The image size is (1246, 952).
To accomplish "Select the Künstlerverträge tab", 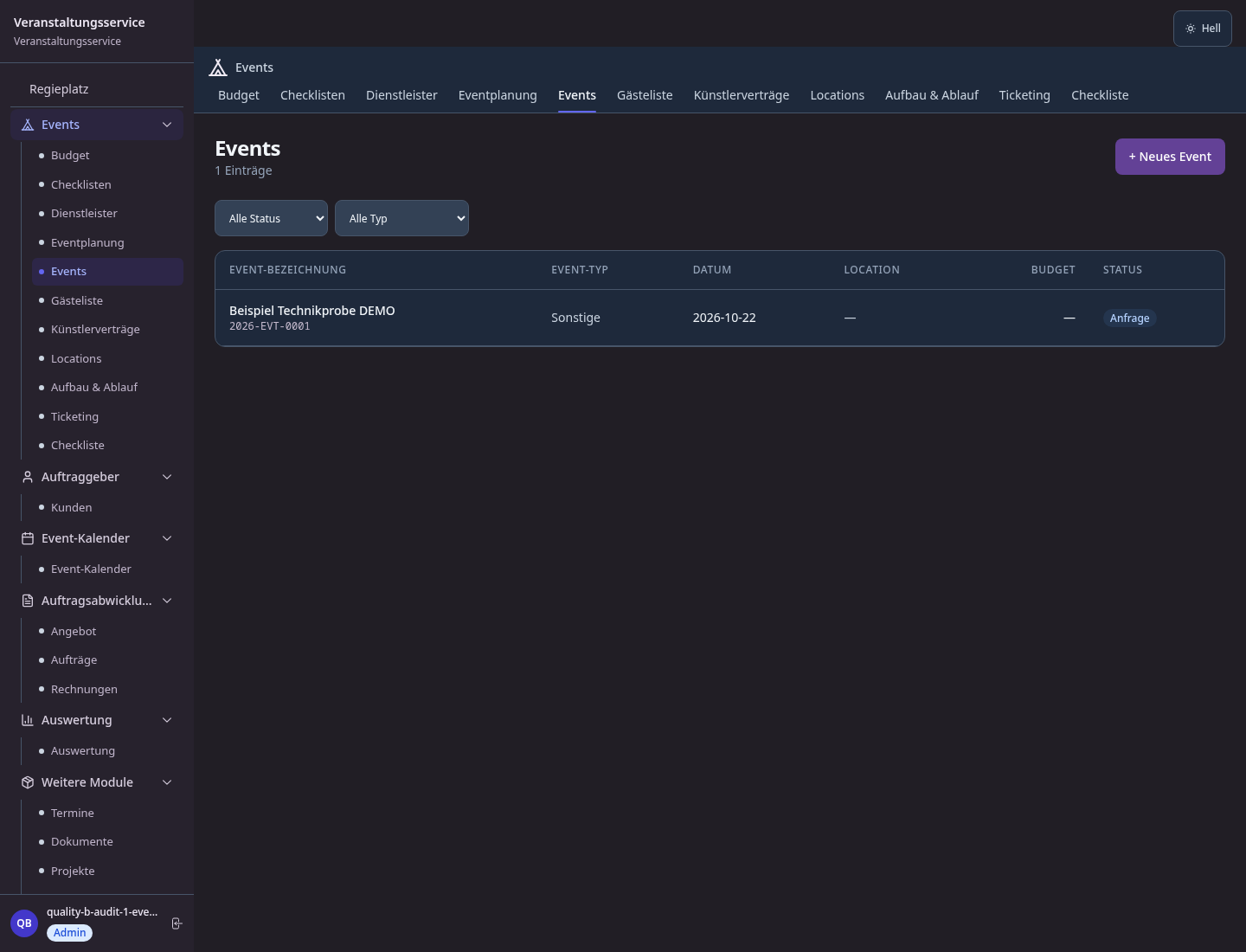I will (742, 95).
